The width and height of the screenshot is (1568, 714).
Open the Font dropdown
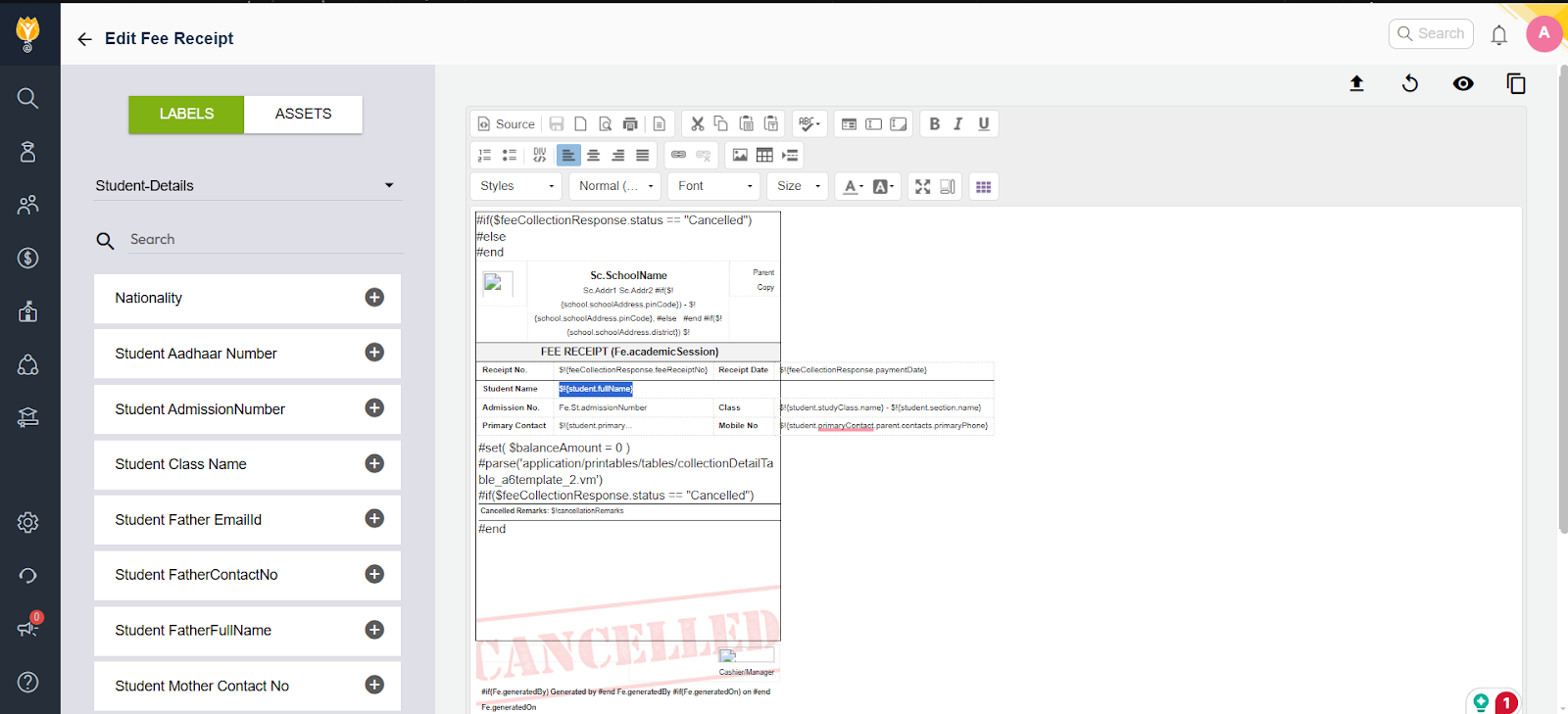(714, 186)
